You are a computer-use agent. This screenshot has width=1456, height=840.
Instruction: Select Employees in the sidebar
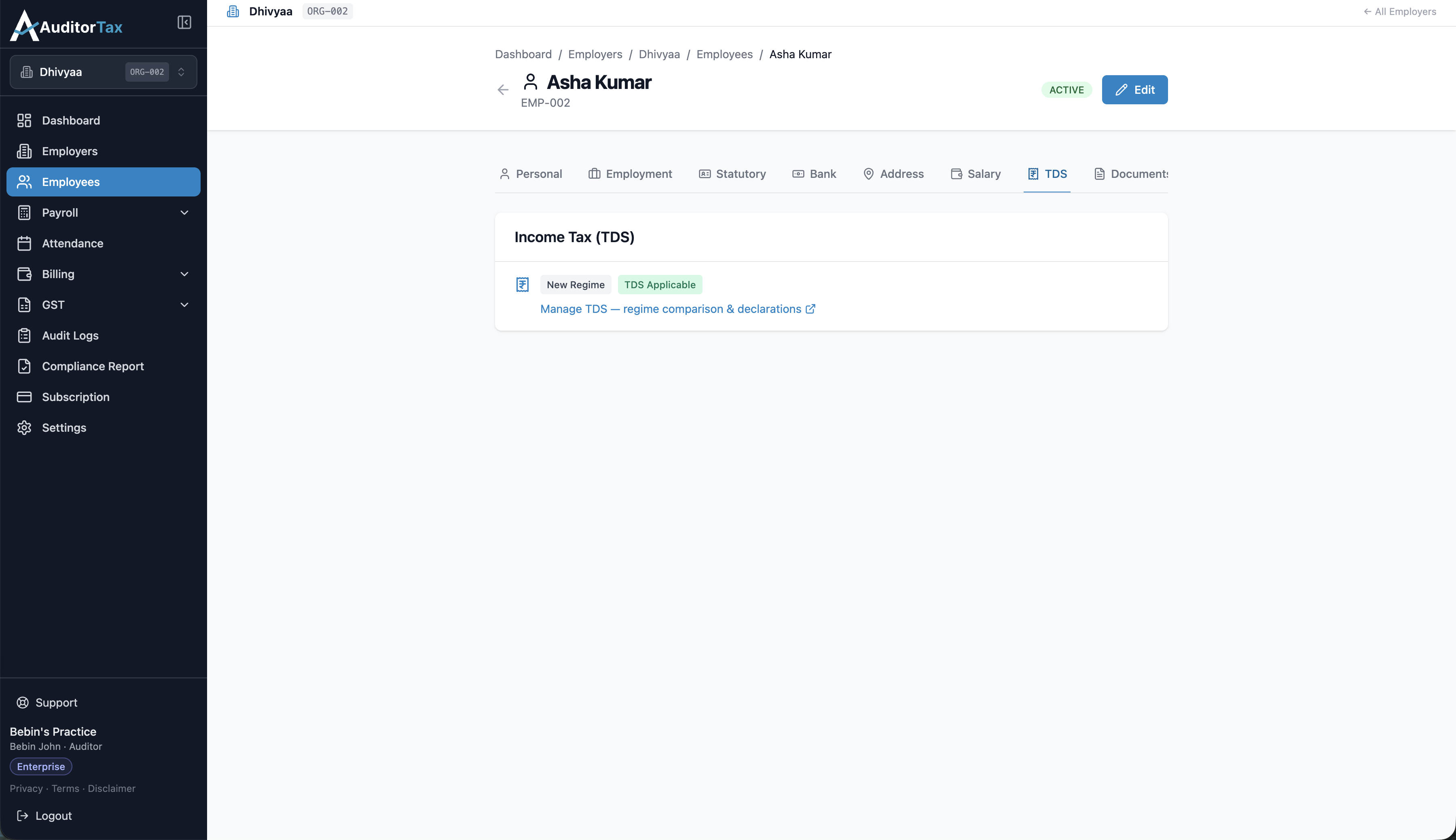coord(103,182)
